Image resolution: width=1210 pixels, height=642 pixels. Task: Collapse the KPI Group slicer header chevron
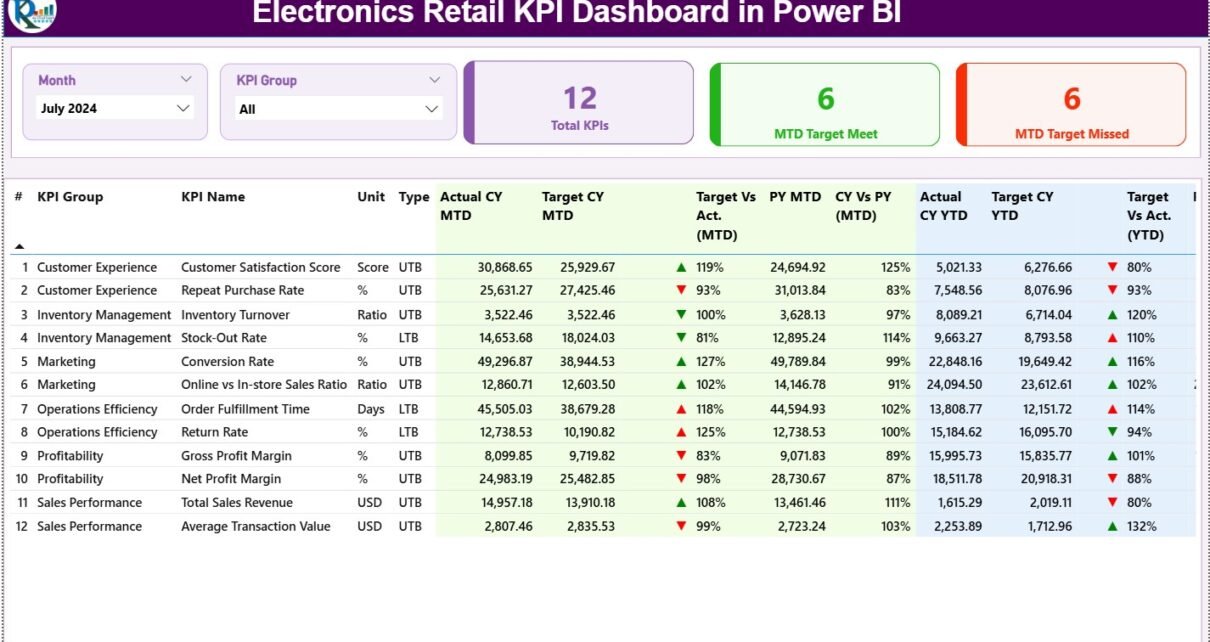click(434, 80)
